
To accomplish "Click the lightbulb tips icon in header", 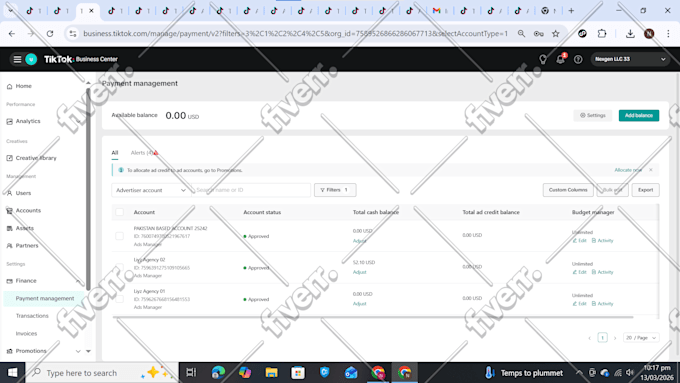I will pyautogui.click(x=543, y=59).
